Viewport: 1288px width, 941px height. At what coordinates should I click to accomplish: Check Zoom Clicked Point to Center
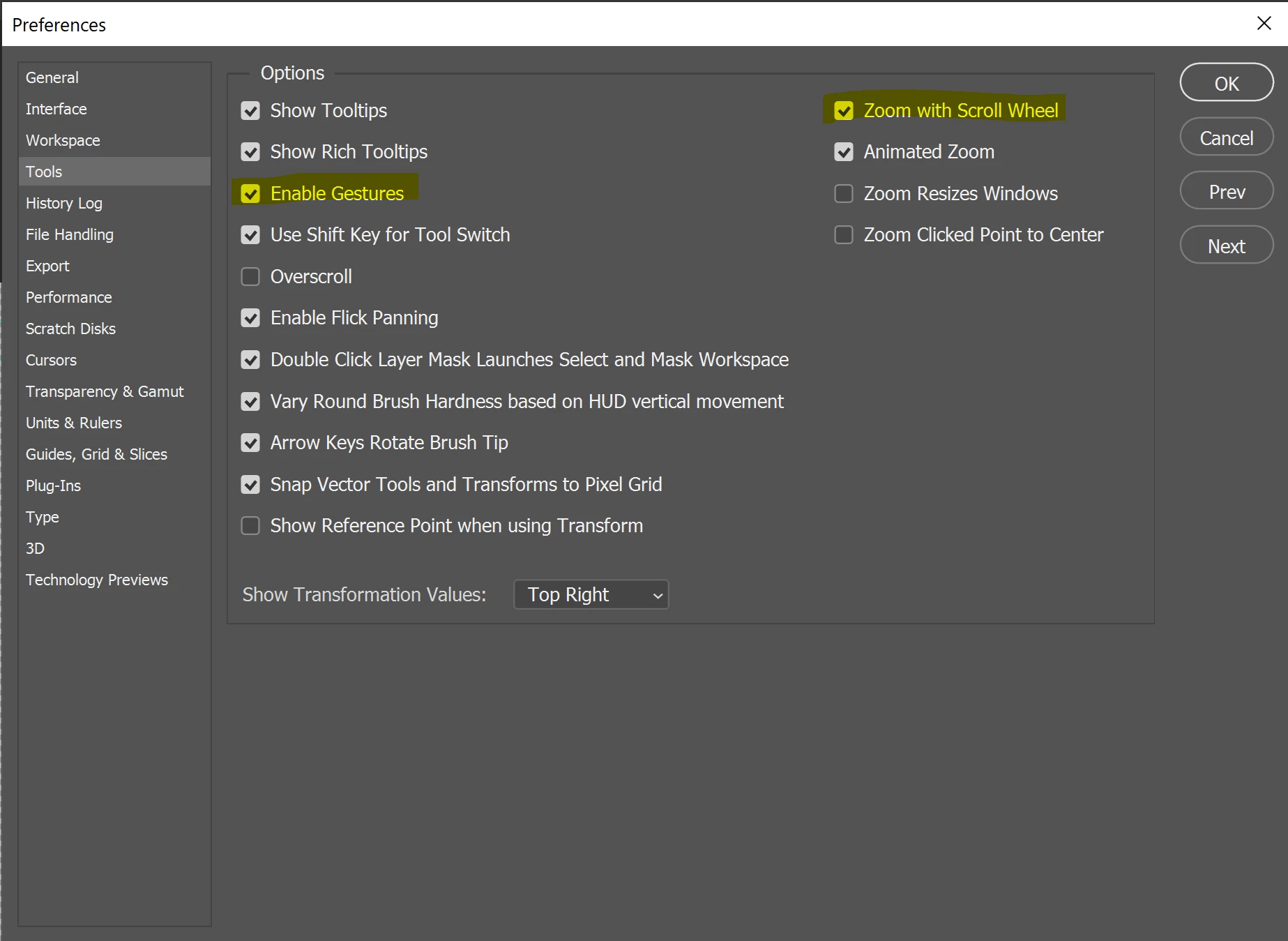844,235
